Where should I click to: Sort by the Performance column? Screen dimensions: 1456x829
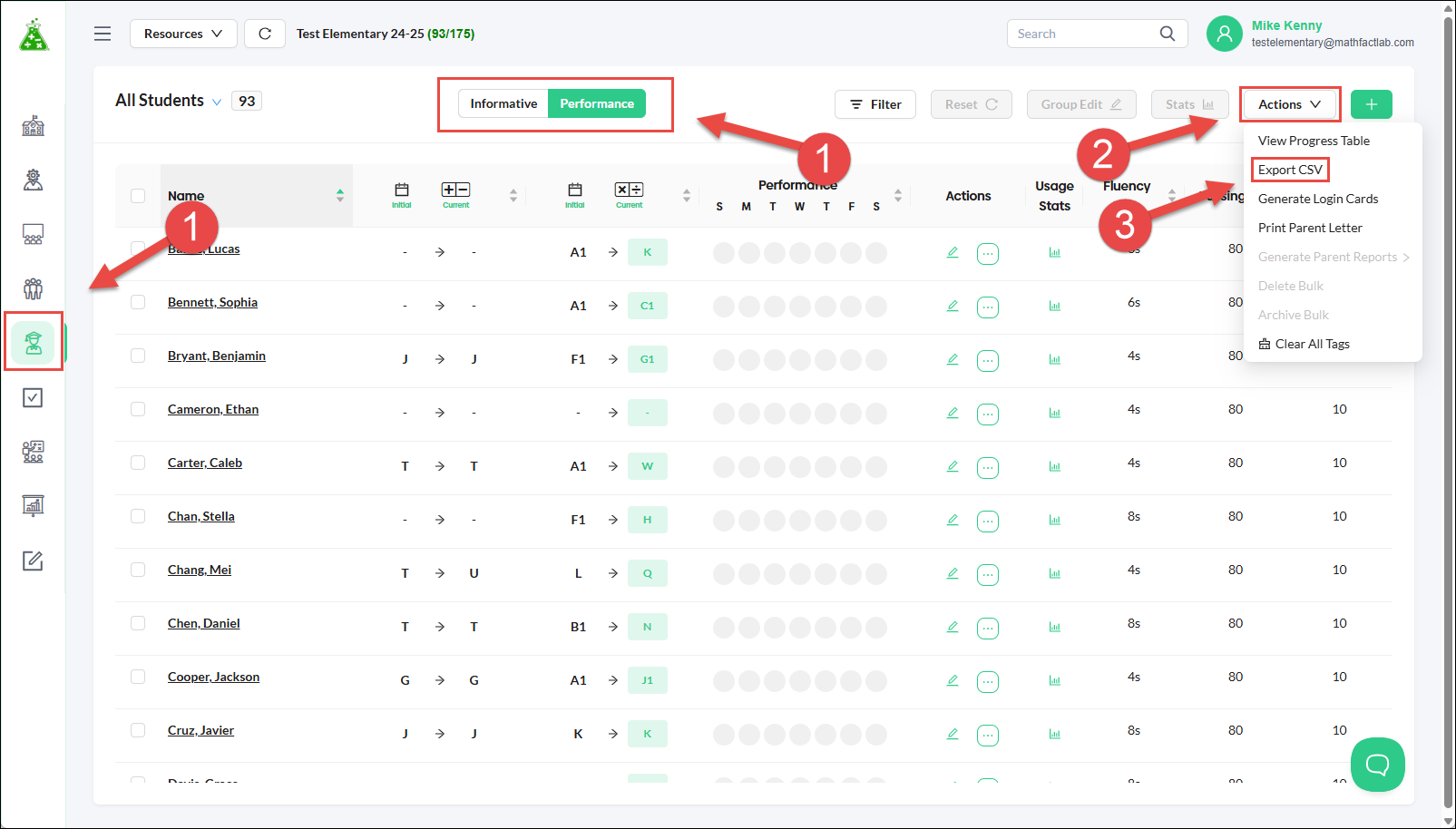898,196
